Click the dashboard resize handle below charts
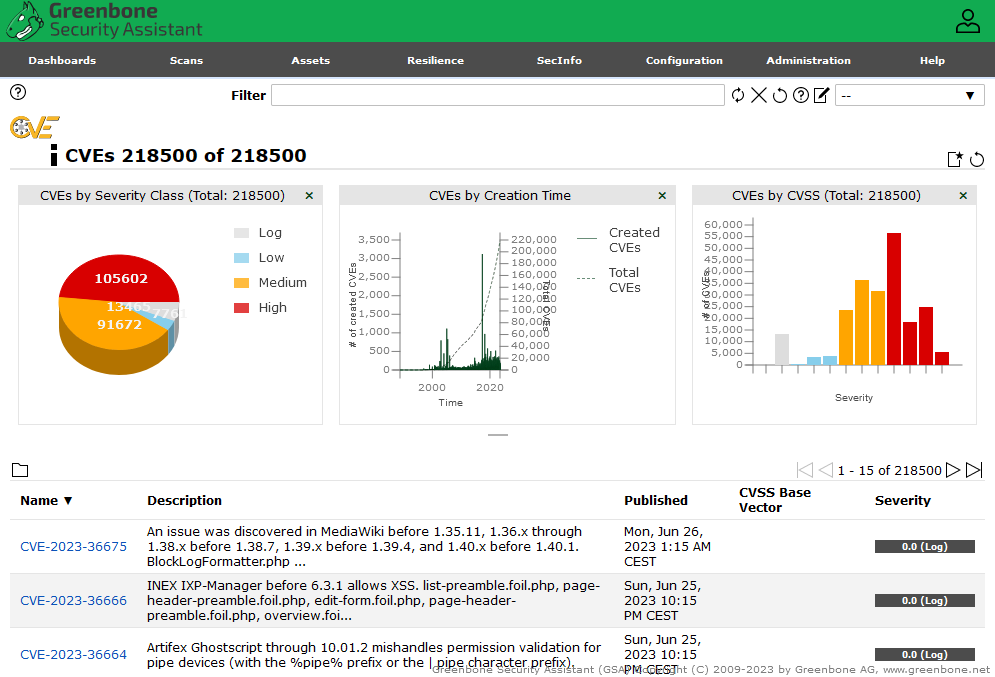 (498, 435)
